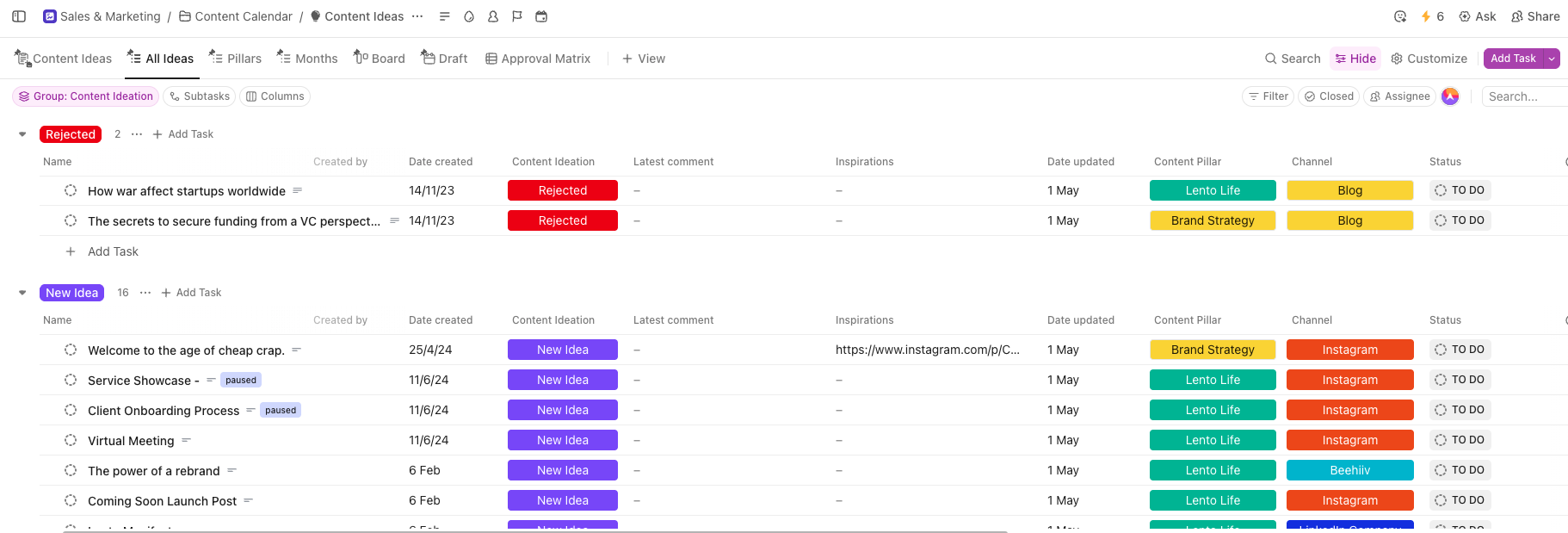Open the Instagram inspiration link
Image resolution: width=1568 pixels, height=533 pixels.
927,350
